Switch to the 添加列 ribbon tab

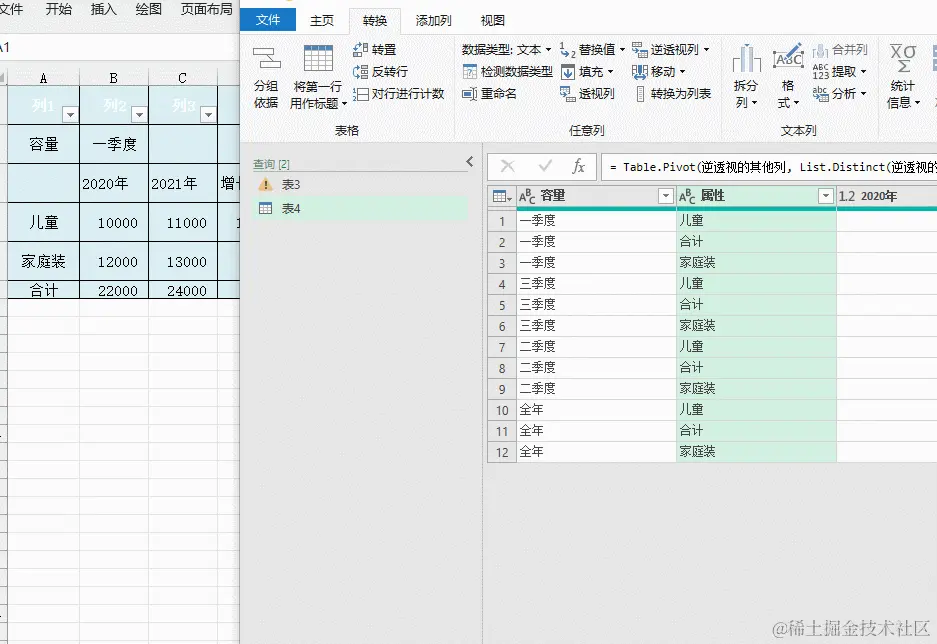click(x=433, y=20)
